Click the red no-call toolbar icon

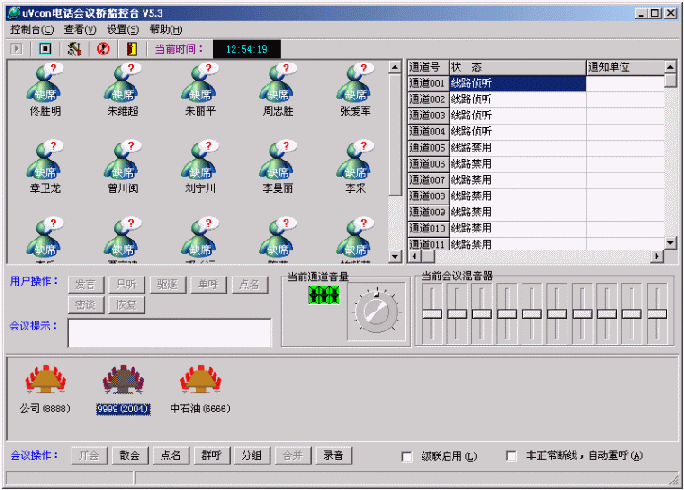tap(103, 48)
